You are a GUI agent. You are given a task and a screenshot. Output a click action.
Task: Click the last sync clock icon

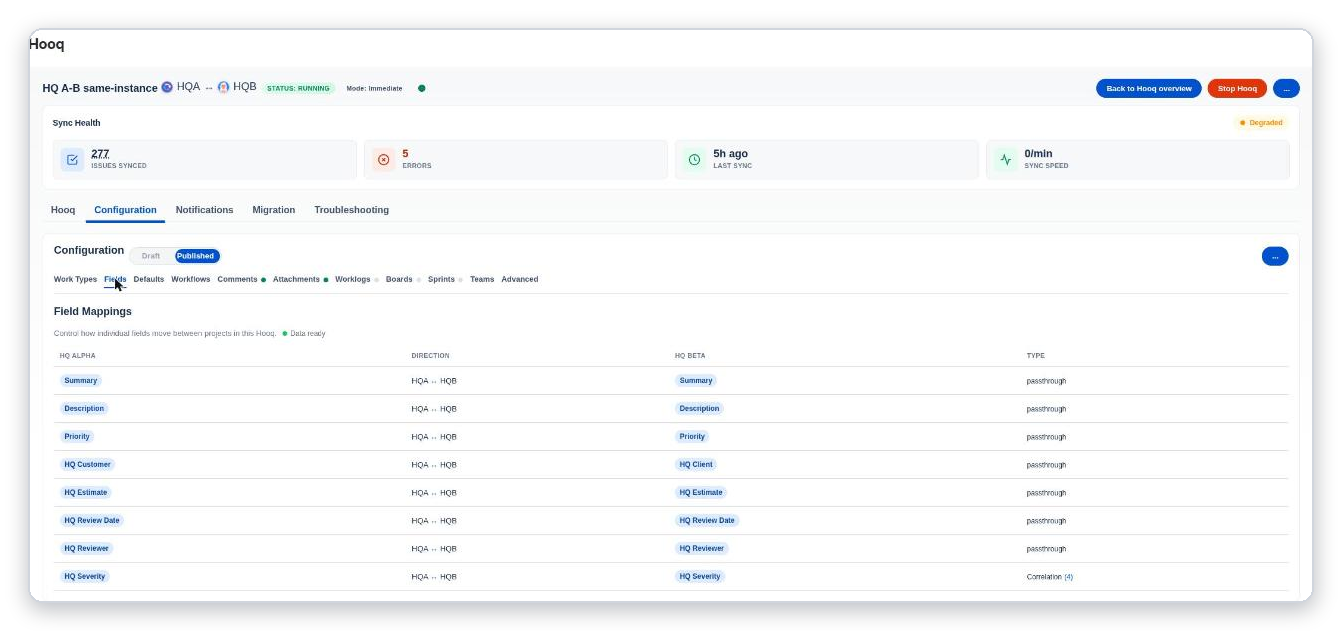click(694, 159)
